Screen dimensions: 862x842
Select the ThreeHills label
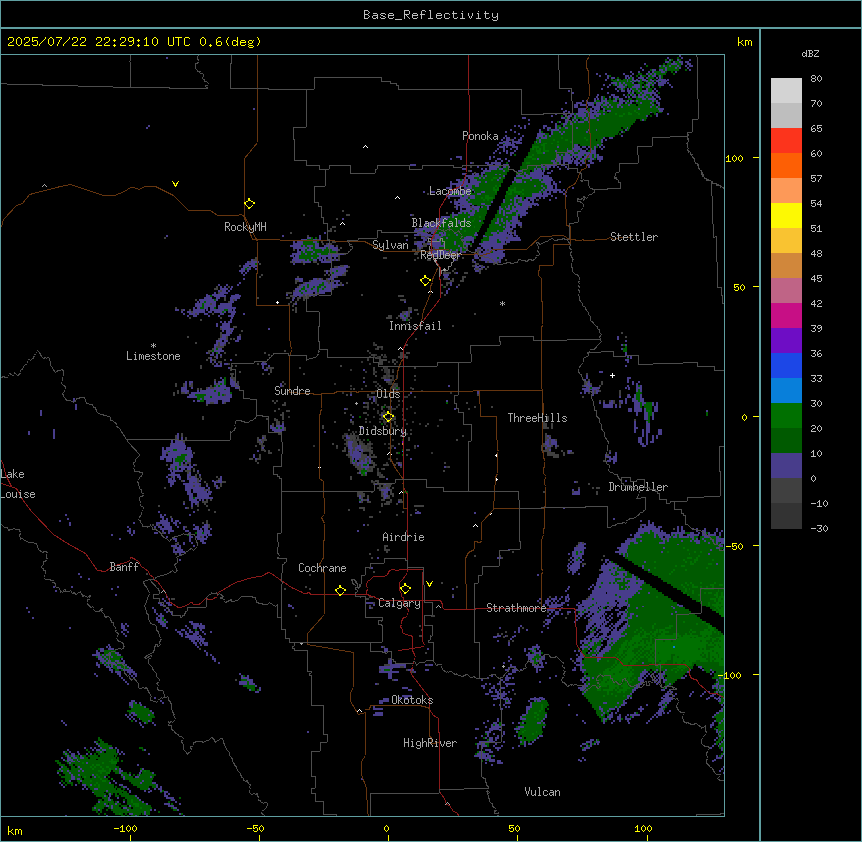[537, 418]
